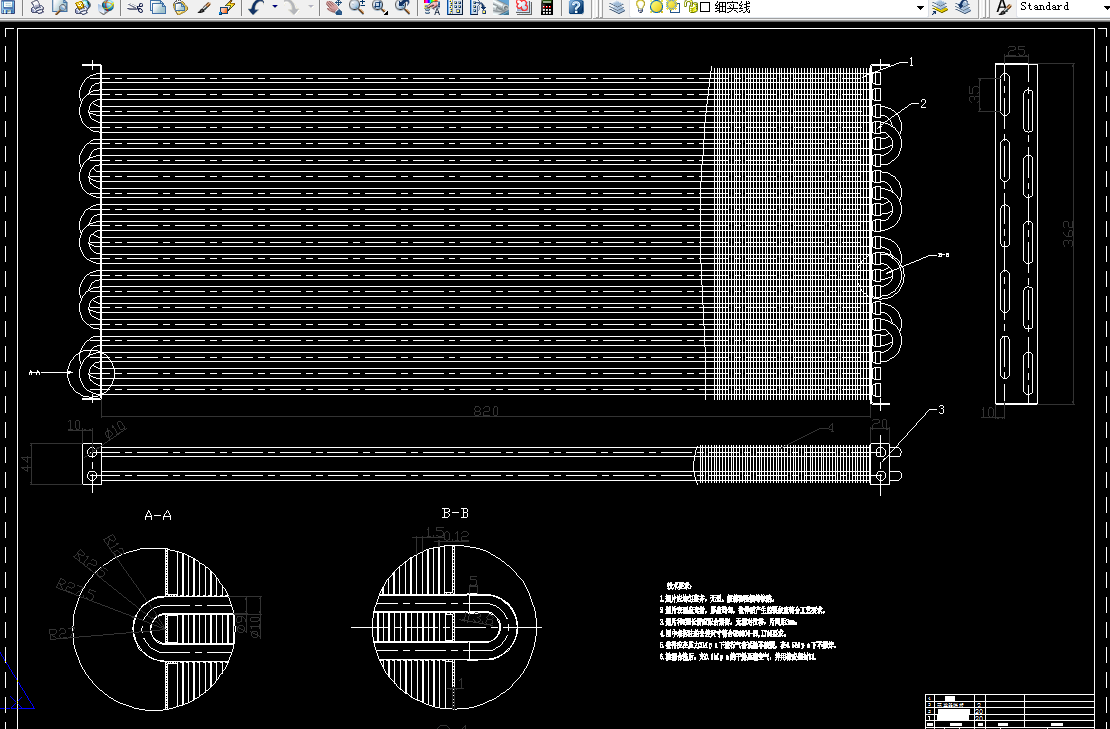Select the R22 radius dimension
Image resolution: width=1110 pixels, height=729 pixels.
62,633
